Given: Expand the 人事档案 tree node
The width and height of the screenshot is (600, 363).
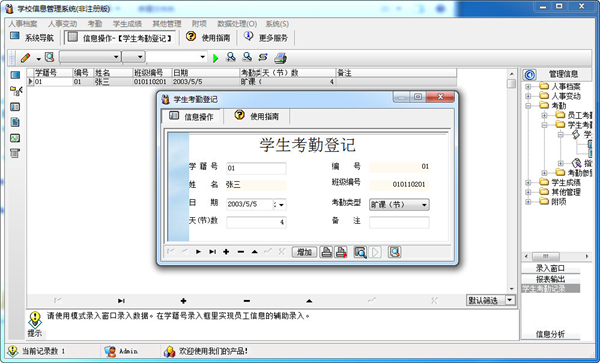Looking at the screenshot, I should [528, 86].
